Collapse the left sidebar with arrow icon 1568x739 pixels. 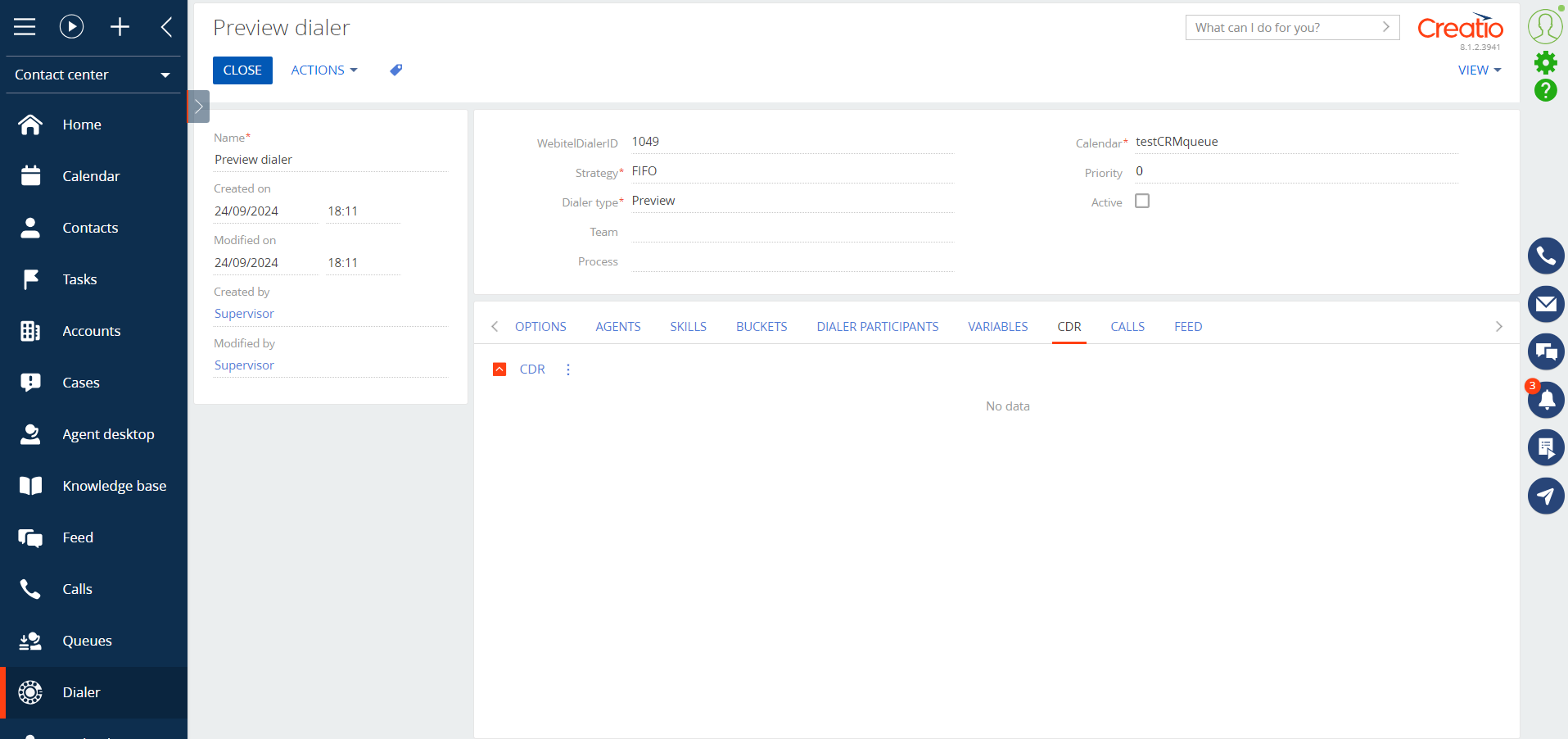click(166, 27)
